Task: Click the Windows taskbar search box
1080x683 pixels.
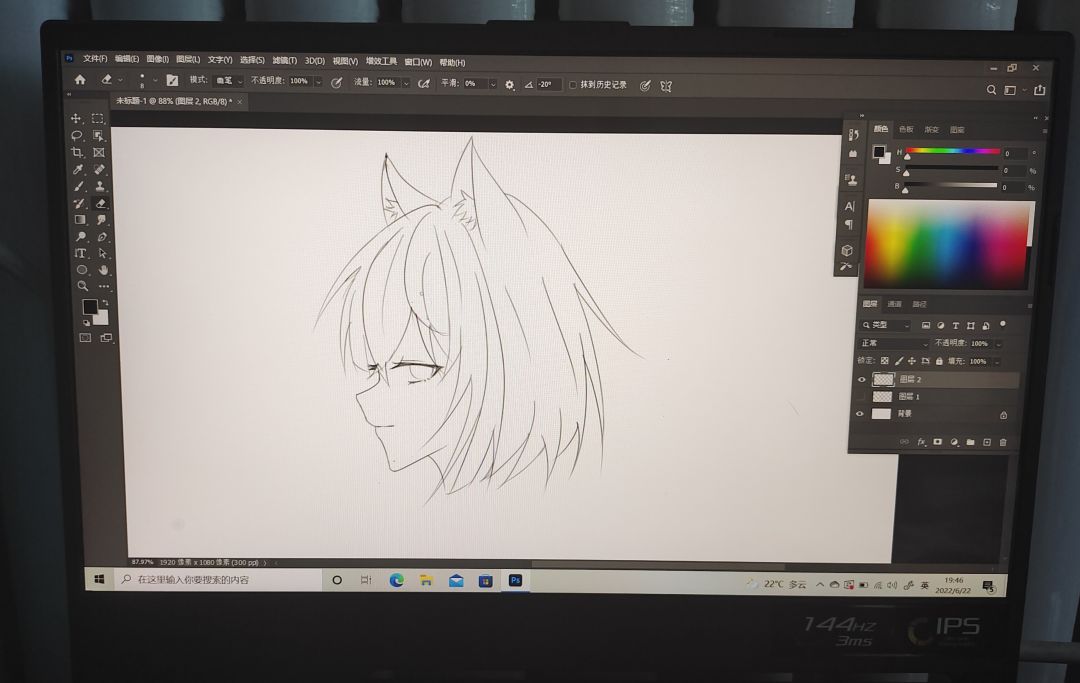Action: [220, 580]
